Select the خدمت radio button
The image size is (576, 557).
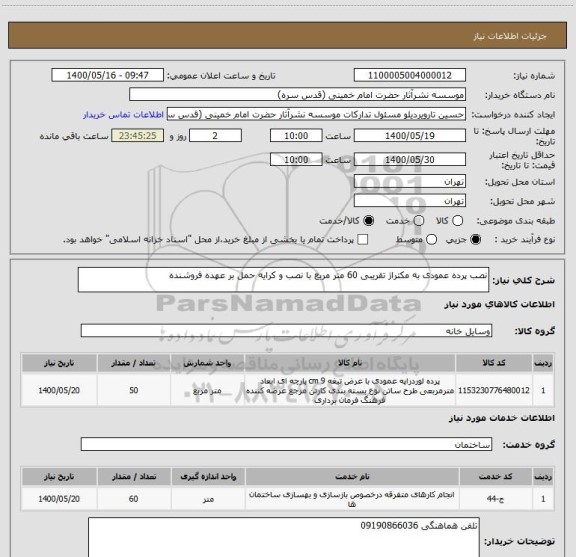click(419, 221)
